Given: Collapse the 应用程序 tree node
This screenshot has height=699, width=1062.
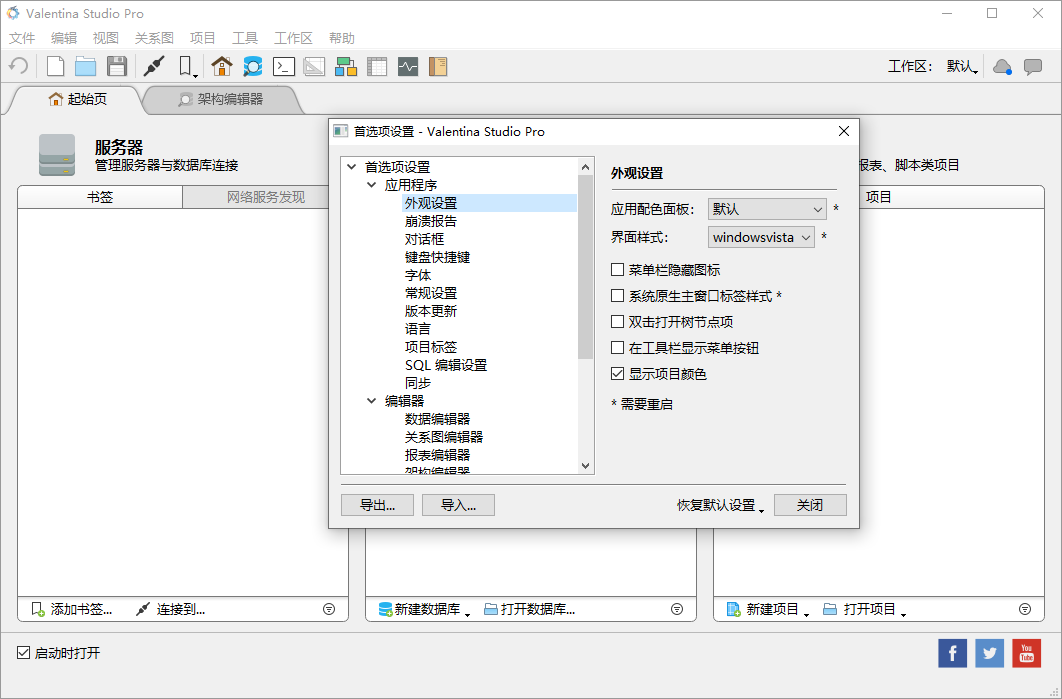Looking at the screenshot, I should tap(371, 185).
